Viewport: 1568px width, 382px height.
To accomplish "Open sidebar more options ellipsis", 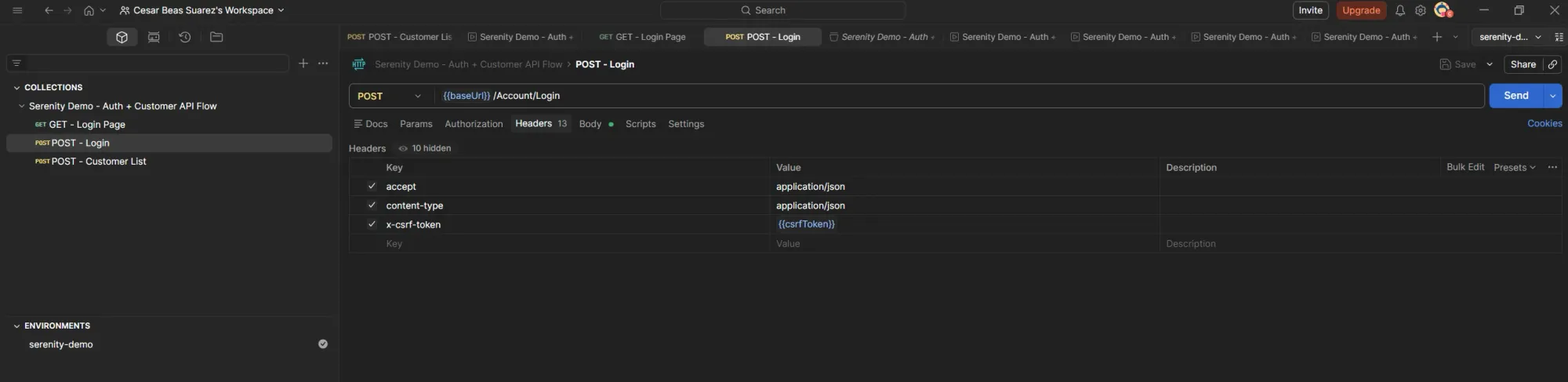I will point(323,64).
